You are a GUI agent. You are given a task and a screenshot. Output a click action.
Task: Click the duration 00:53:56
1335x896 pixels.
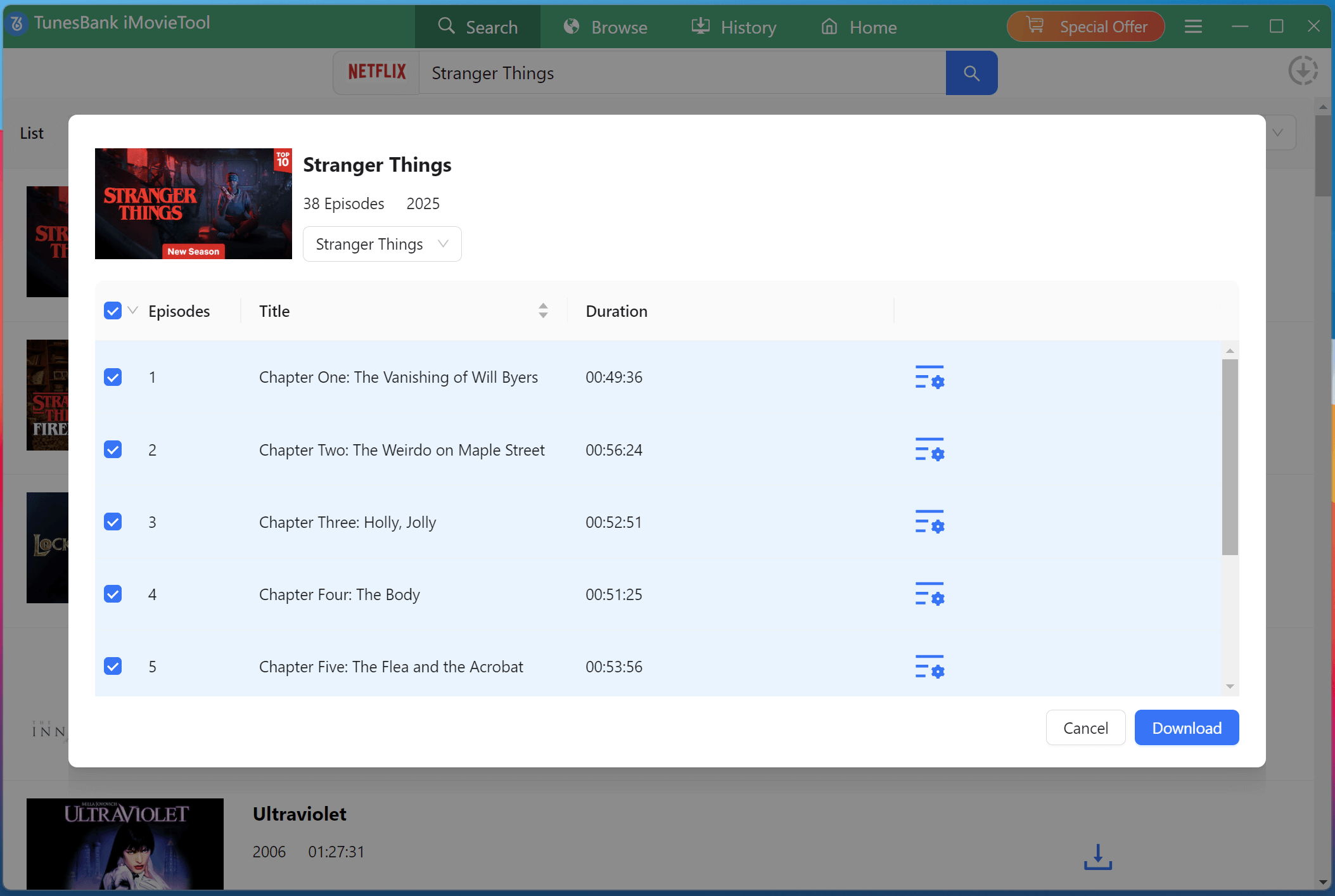pos(614,666)
